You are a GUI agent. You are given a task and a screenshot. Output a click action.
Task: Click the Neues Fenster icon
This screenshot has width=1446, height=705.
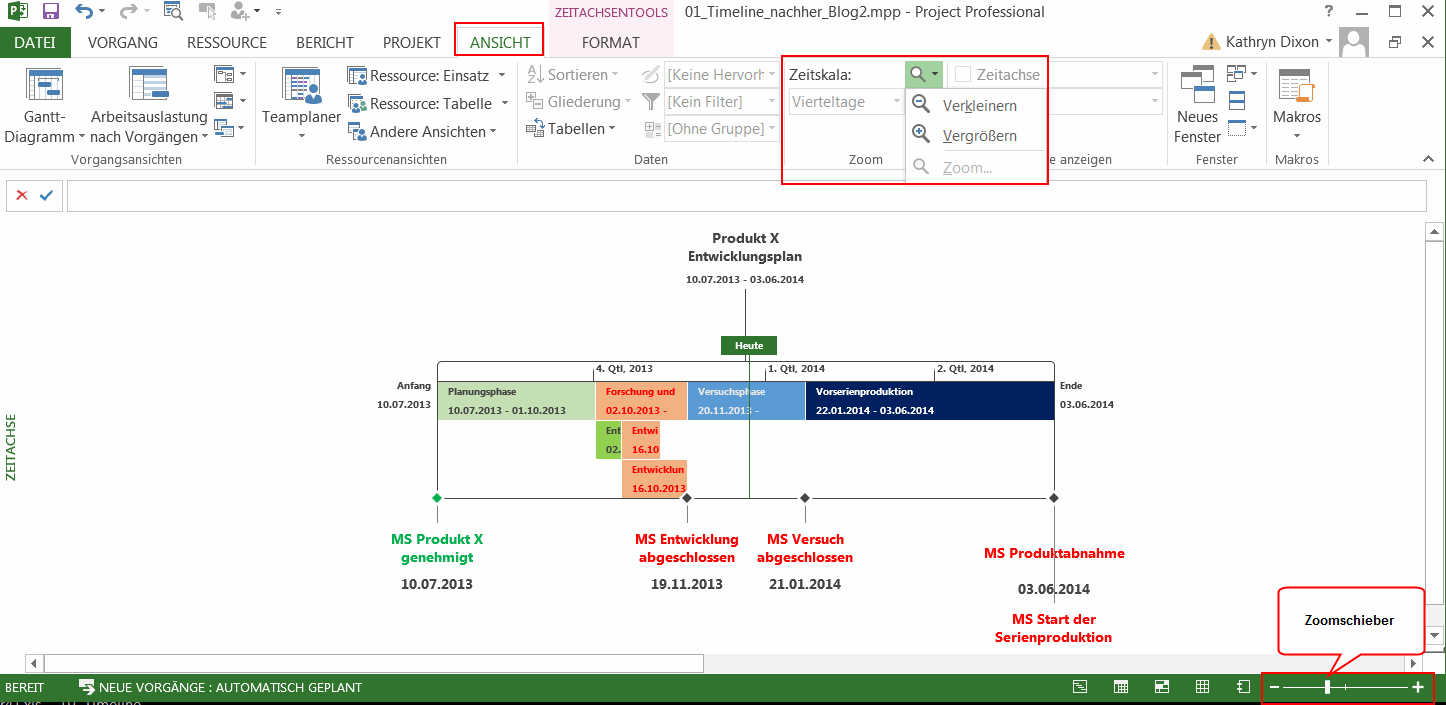(1197, 86)
